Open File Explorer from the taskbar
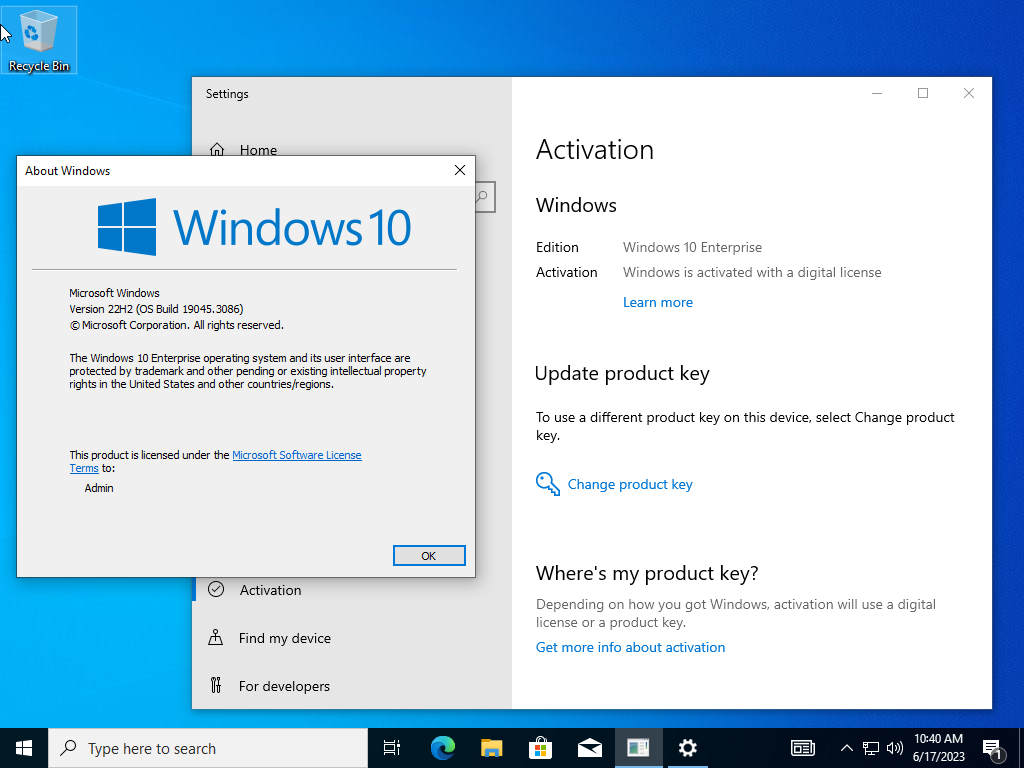Screen dimensions: 1024x768 [x=492, y=748]
